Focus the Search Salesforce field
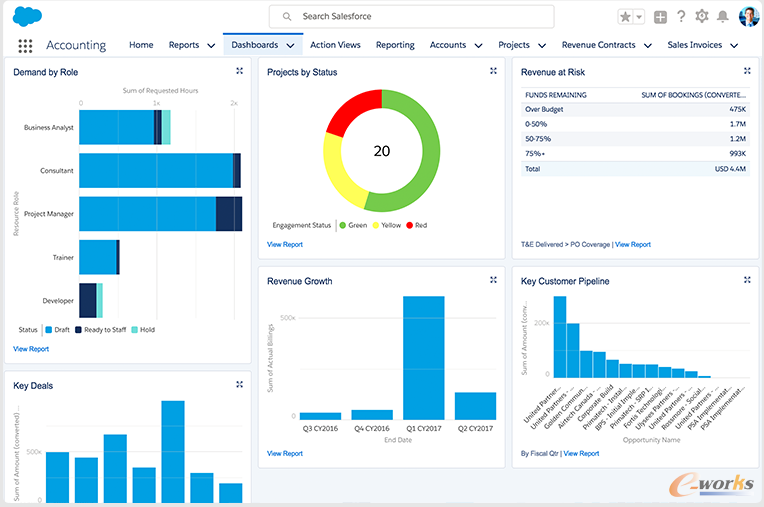This screenshot has height=507, width=764. pyautogui.click(x=412, y=17)
